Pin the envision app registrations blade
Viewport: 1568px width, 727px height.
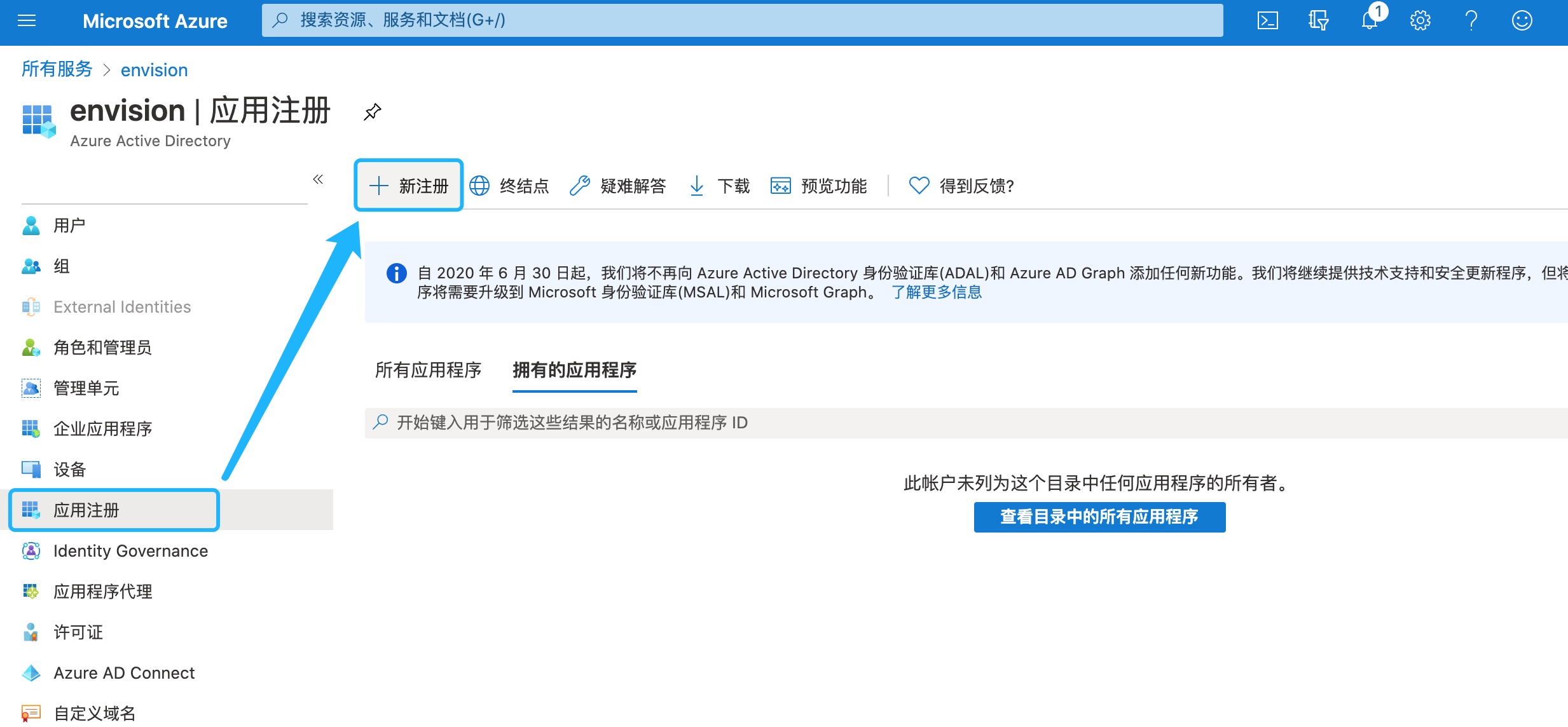click(x=372, y=112)
